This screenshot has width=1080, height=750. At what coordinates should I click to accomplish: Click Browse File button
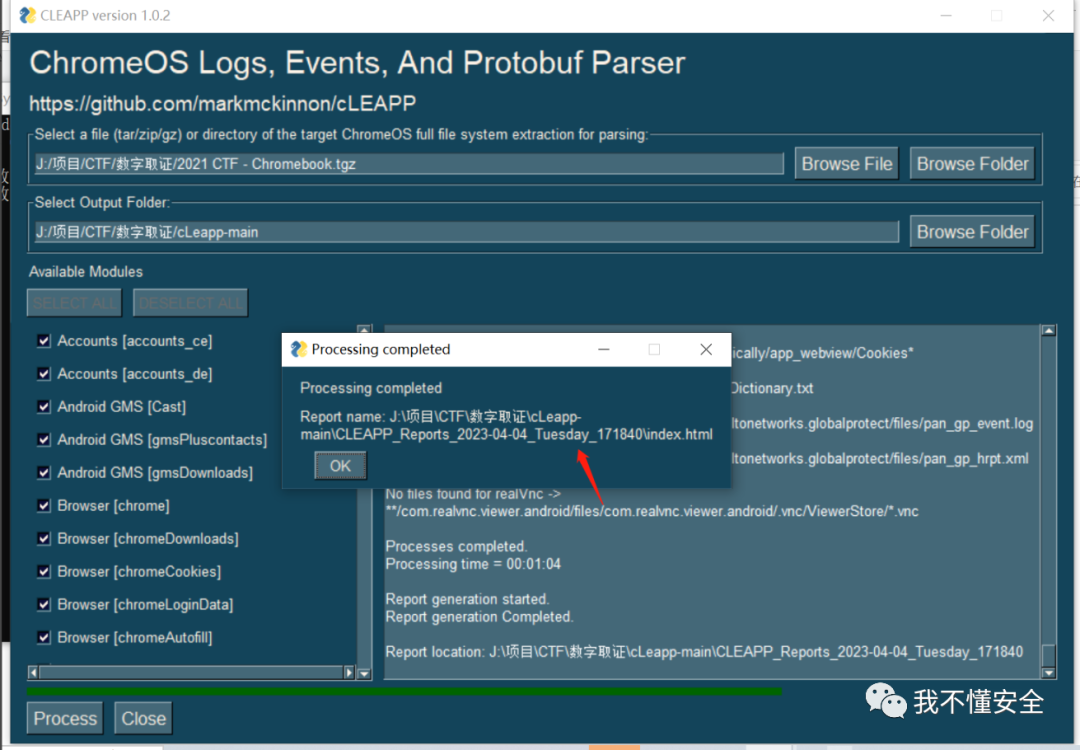pyautogui.click(x=847, y=164)
